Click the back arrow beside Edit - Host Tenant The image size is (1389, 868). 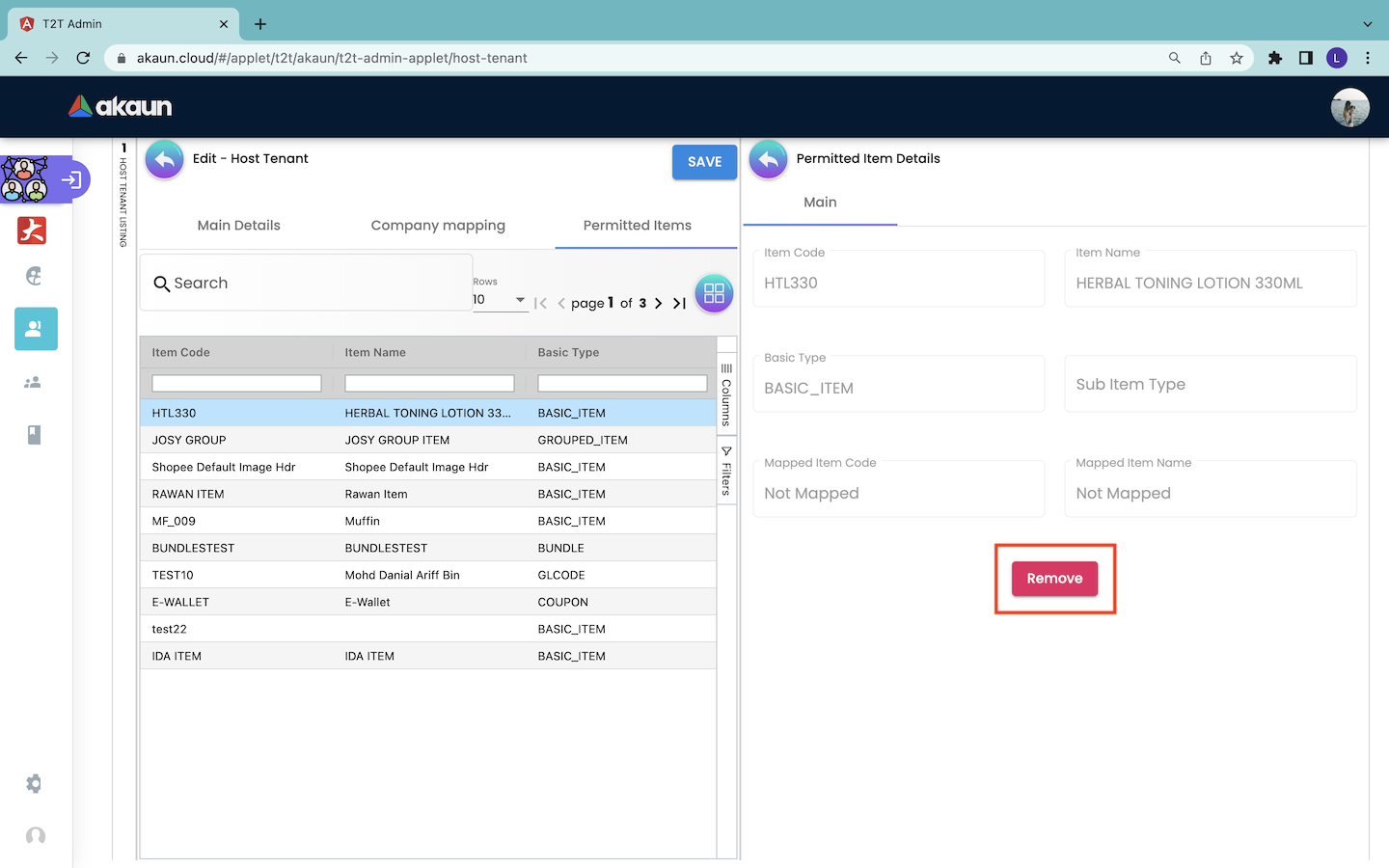[x=165, y=160]
